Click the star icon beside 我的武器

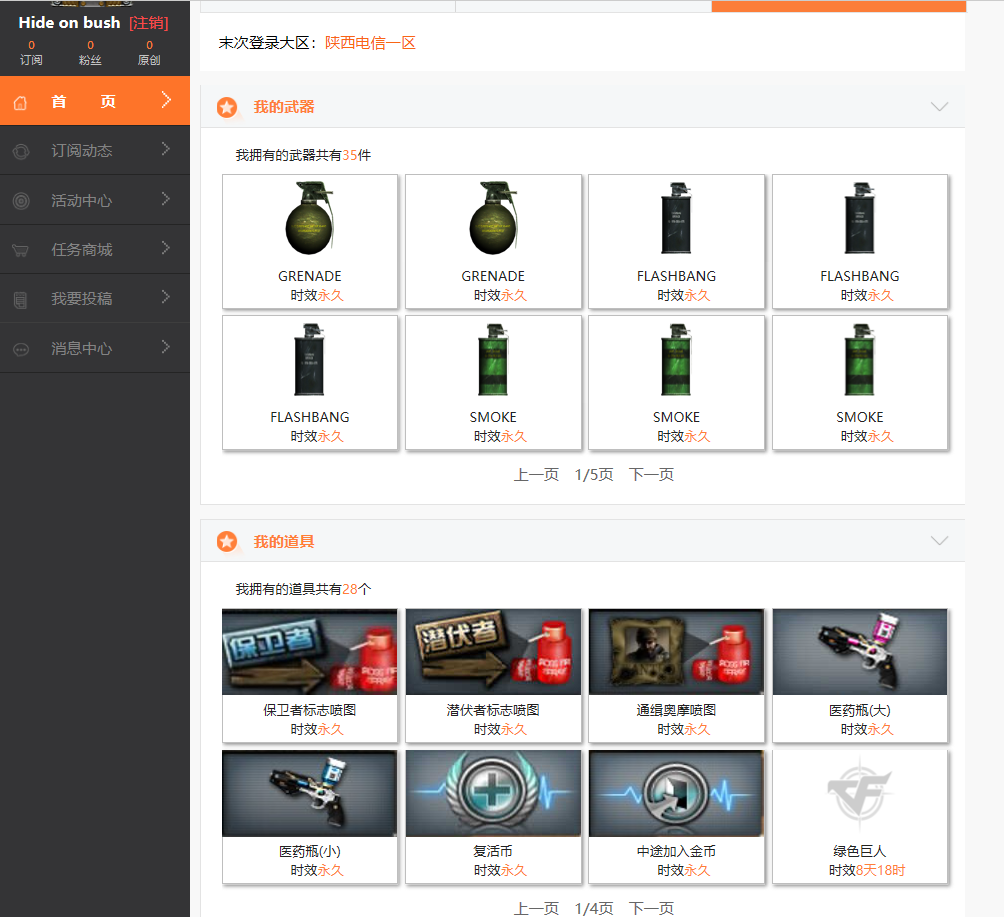(227, 107)
